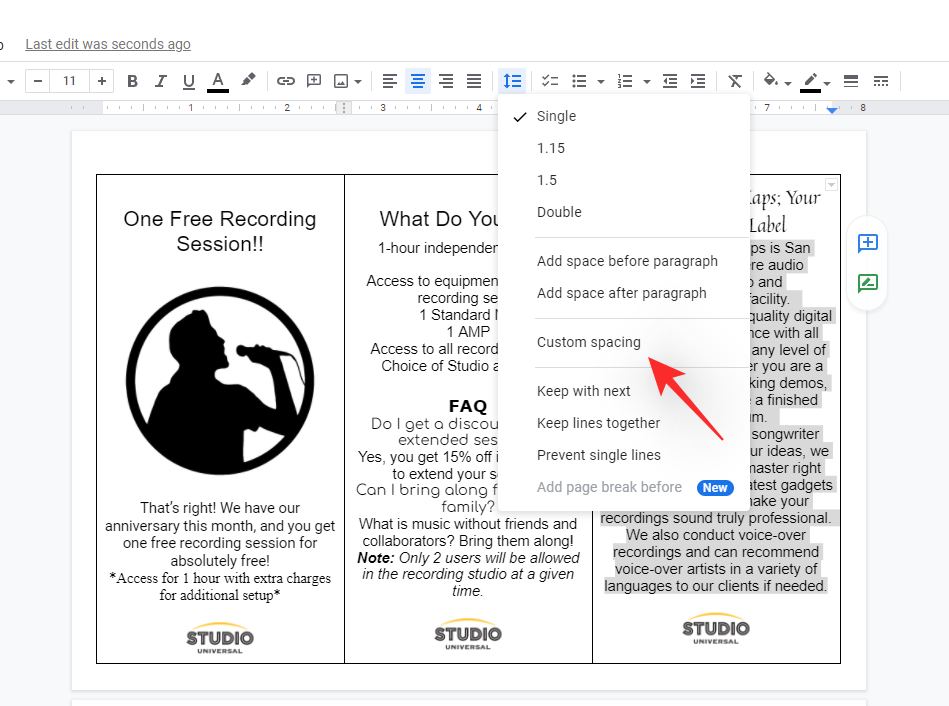Click the Studio Universal logo in middle column
949x706 pixels.
468,634
